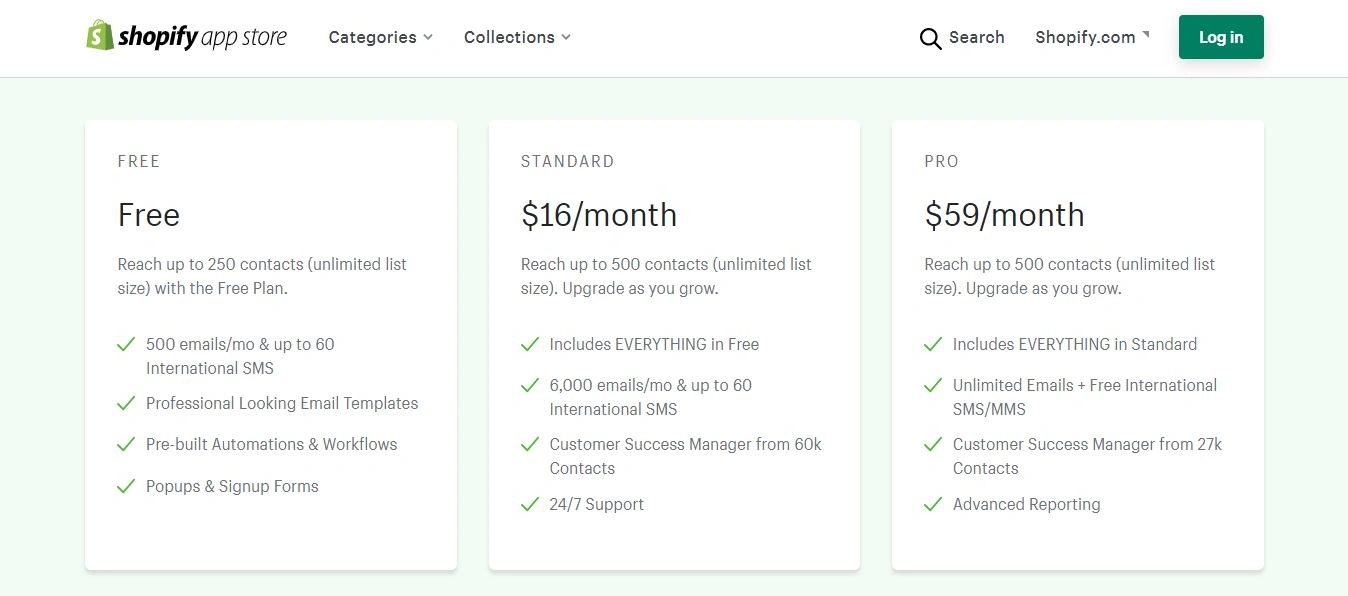Click checkmark beside Pre-built Automations & Workflows
1348x596 pixels.
tap(126, 445)
